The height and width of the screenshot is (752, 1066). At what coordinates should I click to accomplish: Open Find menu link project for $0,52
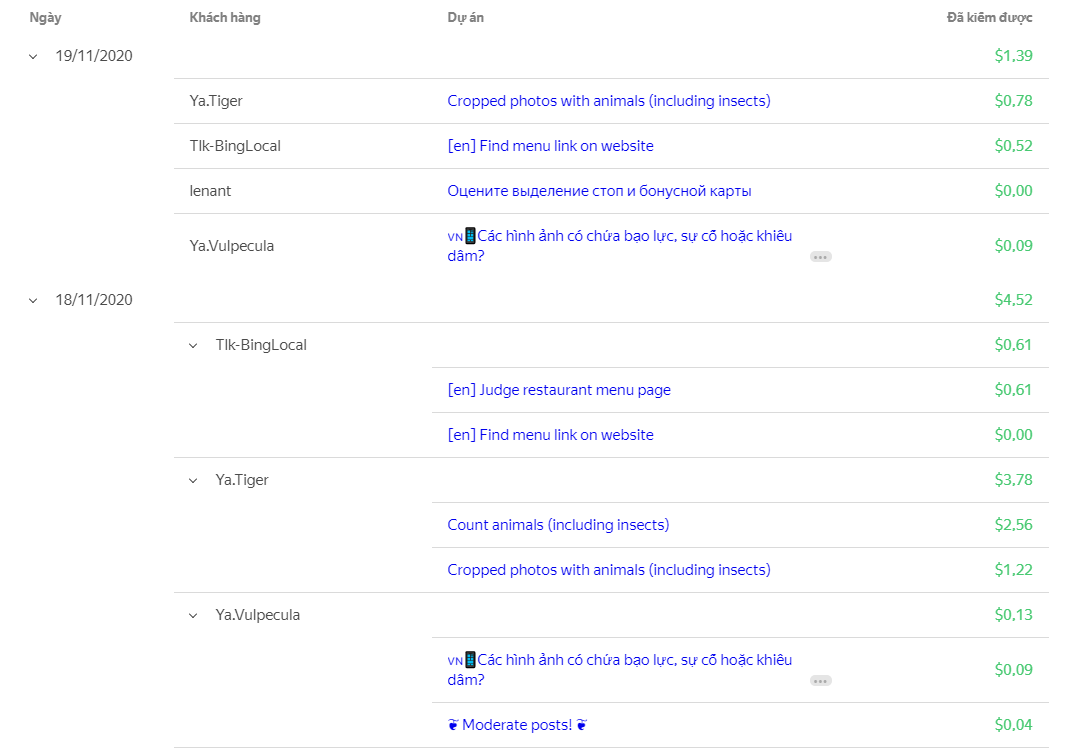pos(550,146)
